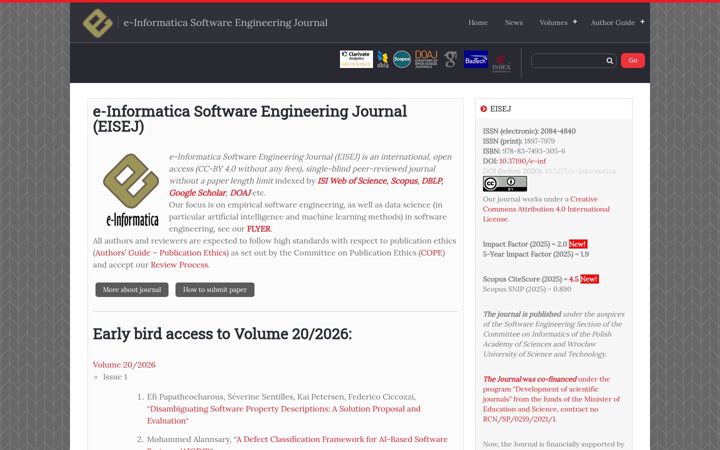
Task: Click the e-Informatica logo in the header
Action: (97, 23)
